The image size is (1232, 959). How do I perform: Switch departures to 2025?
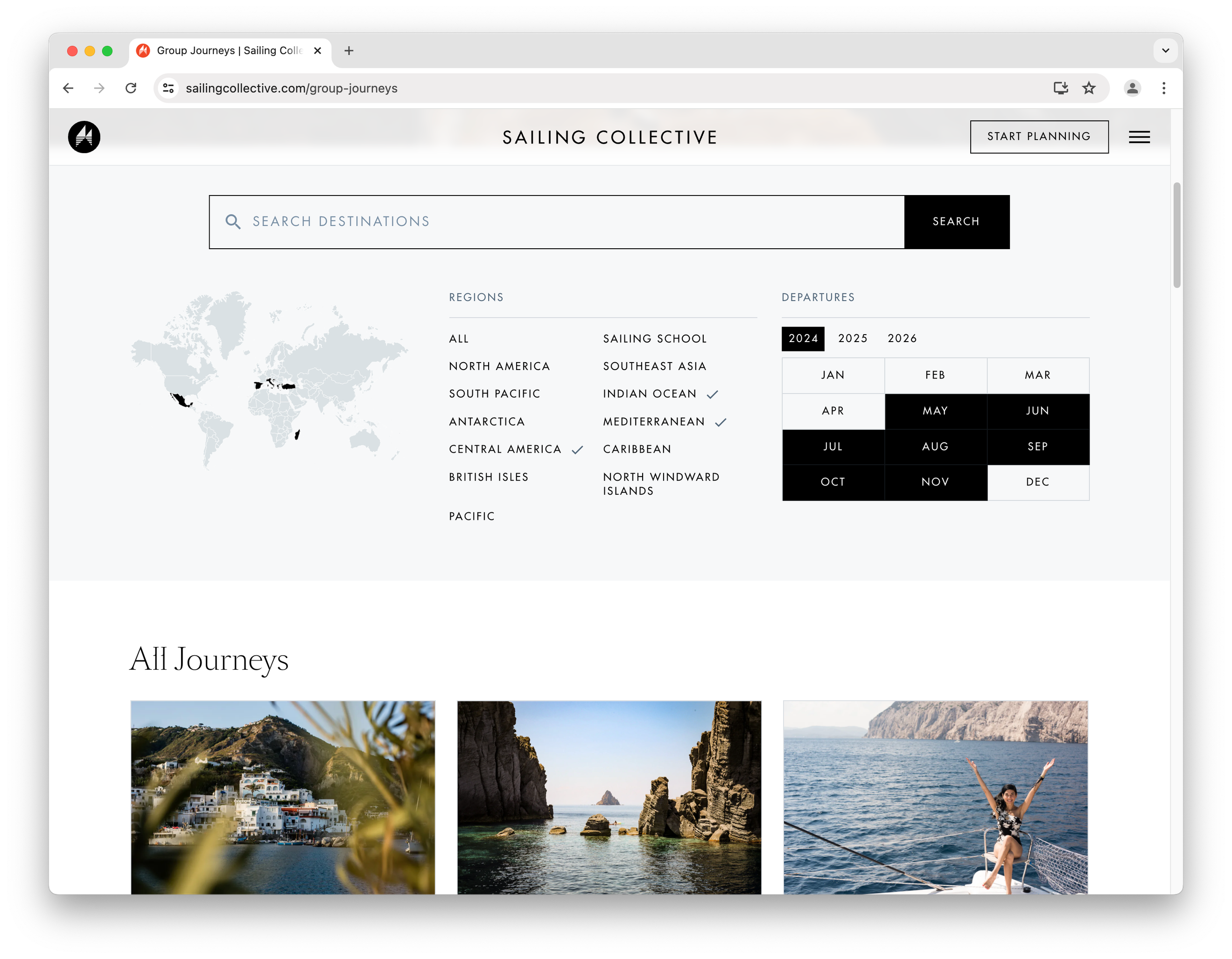point(852,338)
